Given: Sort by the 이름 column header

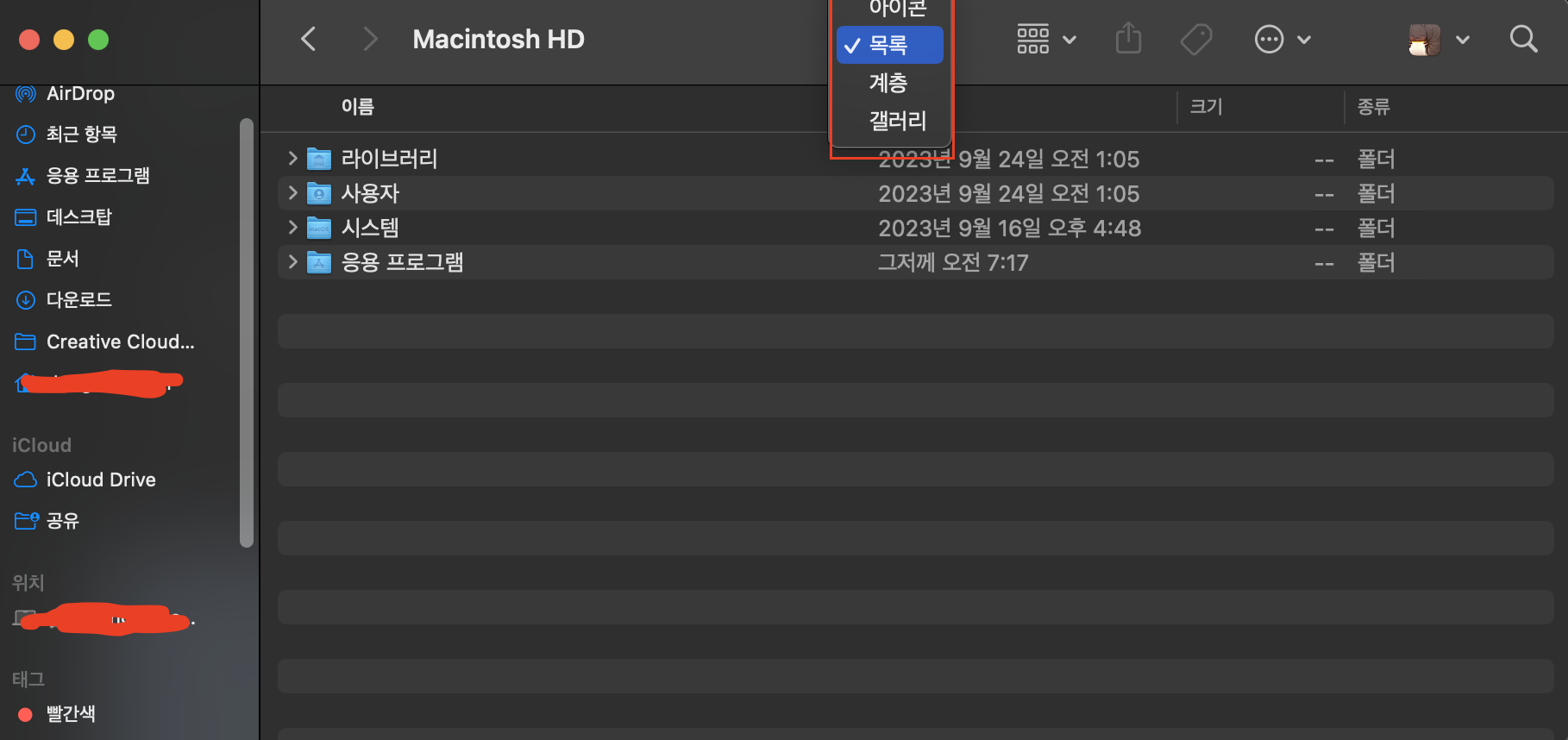Looking at the screenshot, I should [358, 107].
